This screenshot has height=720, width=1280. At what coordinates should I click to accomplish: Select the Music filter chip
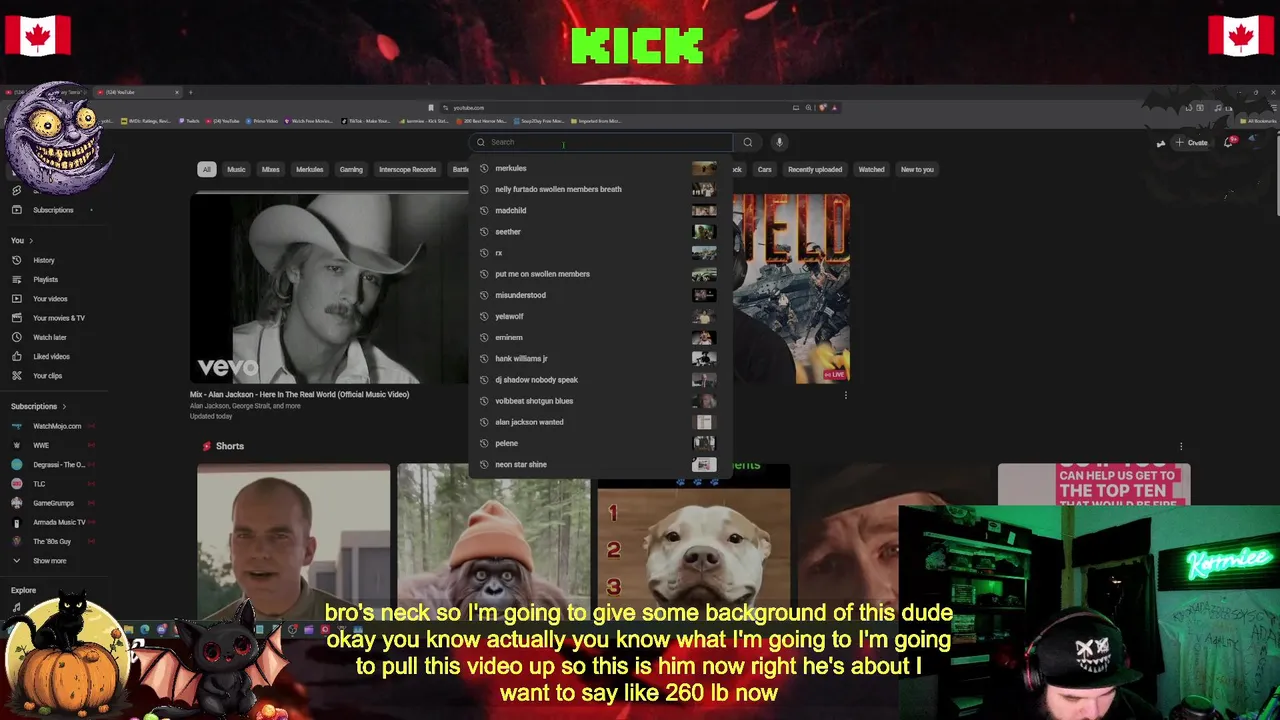coord(236,169)
